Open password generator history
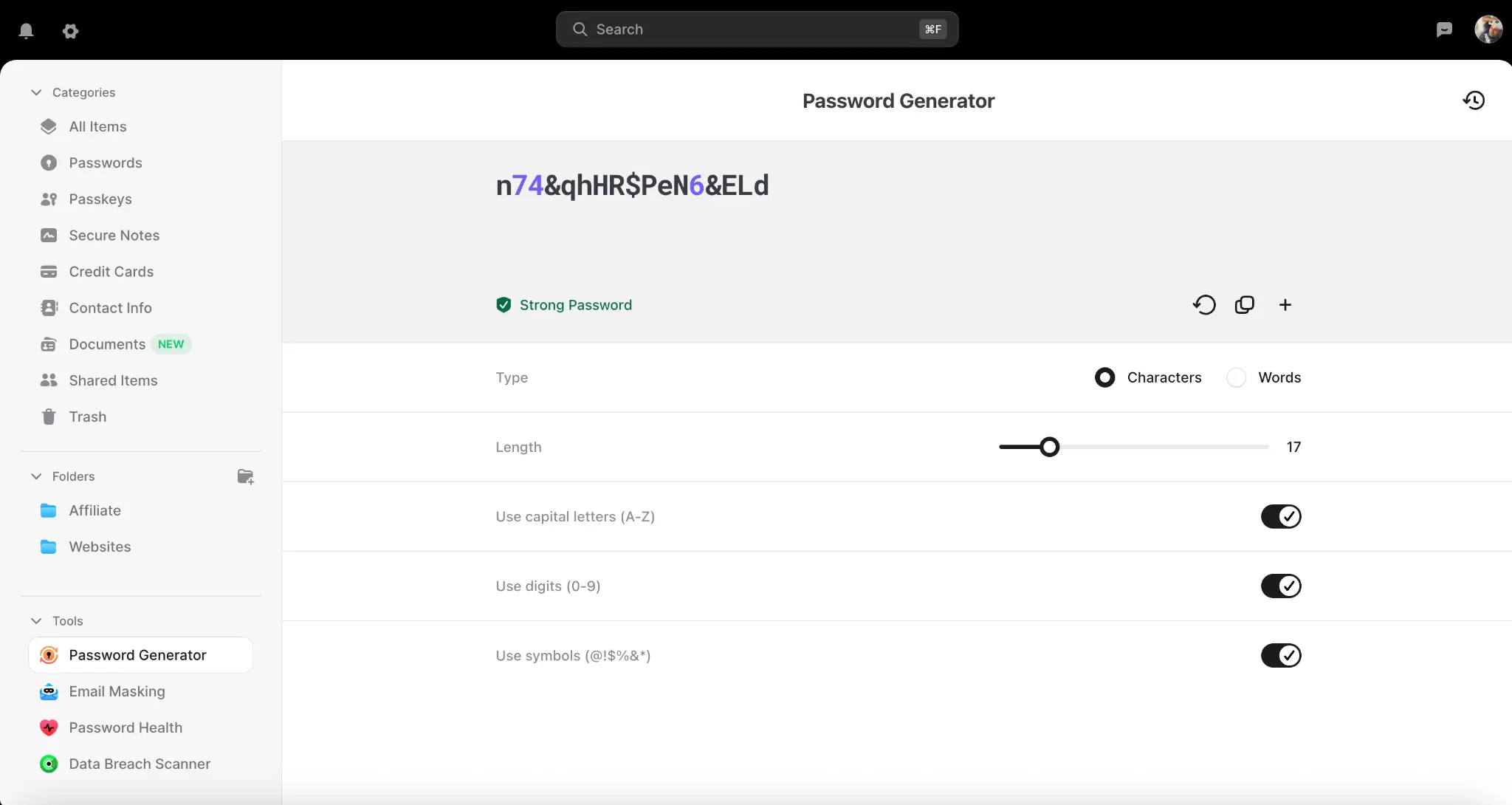This screenshot has width=1512, height=805. tap(1474, 100)
